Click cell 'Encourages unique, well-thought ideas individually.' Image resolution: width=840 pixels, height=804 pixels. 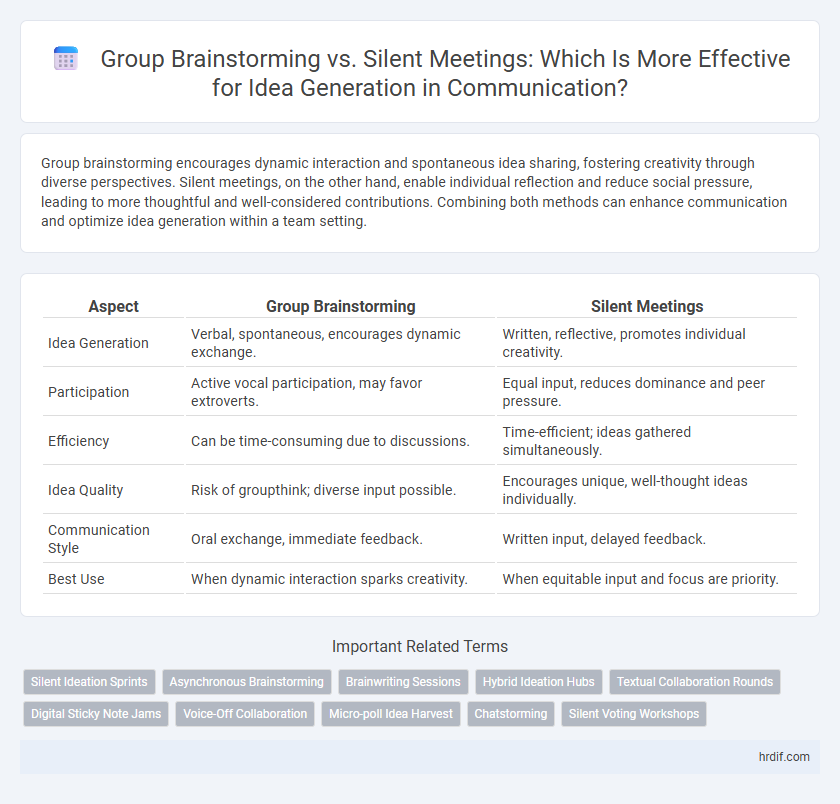[x=647, y=490]
